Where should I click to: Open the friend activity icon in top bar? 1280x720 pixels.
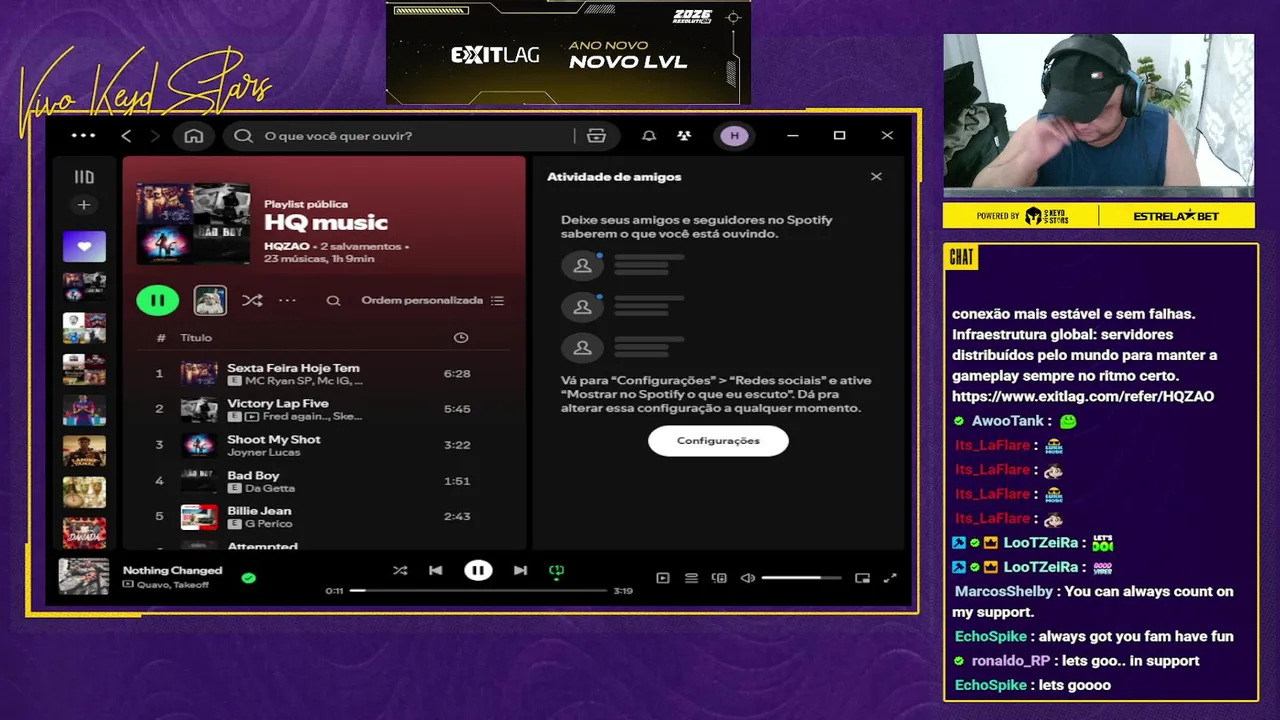pyautogui.click(x=684, y=136)
